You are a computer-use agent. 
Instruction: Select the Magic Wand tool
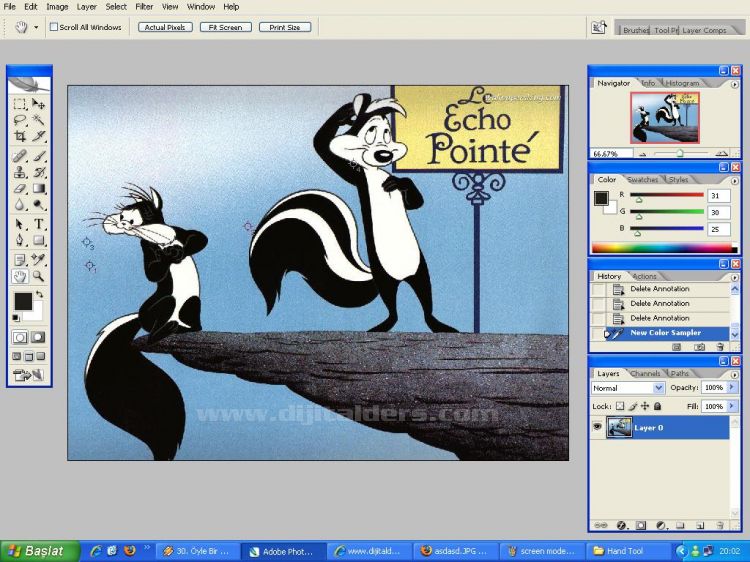[38, 120]
